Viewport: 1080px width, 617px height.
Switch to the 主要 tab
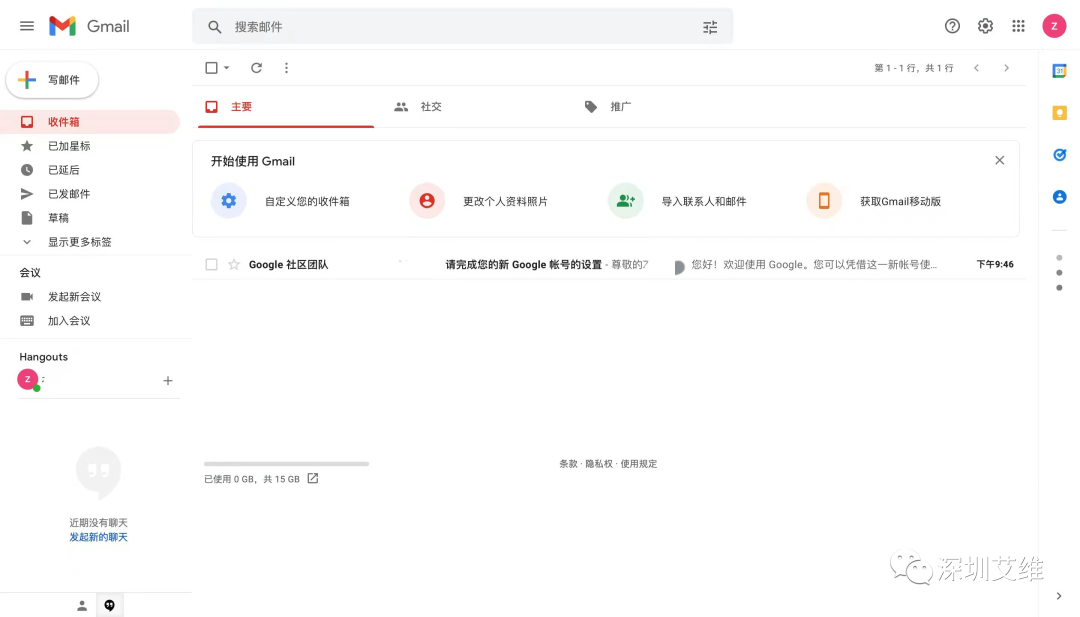286,107
